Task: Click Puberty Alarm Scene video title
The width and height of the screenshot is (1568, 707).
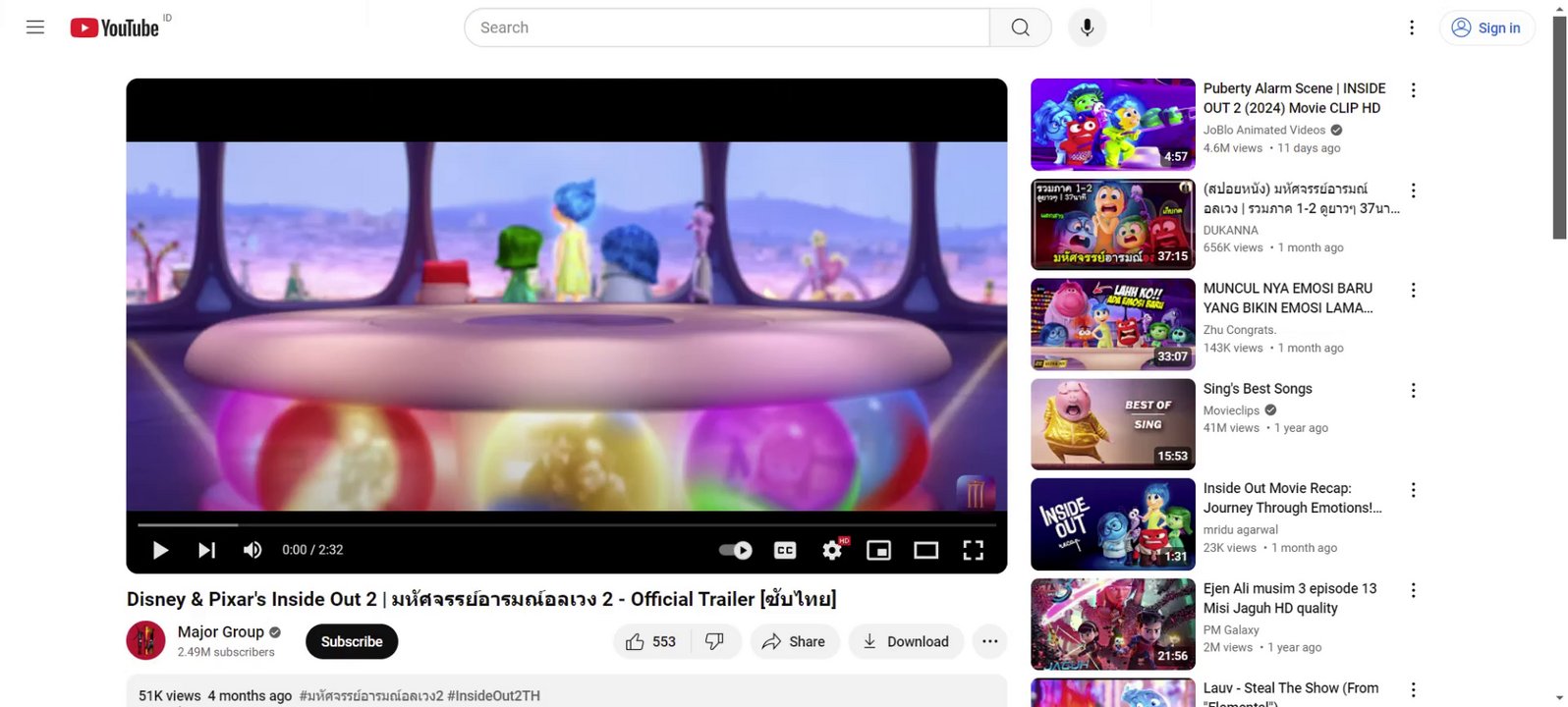Action: [1294, 98]
